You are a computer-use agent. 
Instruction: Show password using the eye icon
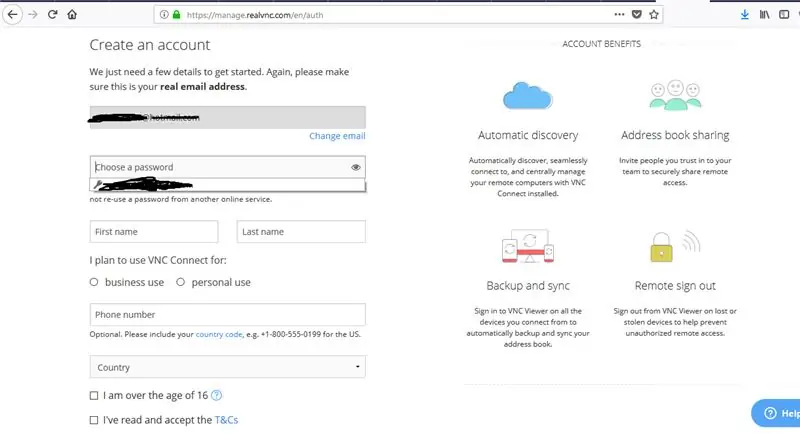coord(356,167)
